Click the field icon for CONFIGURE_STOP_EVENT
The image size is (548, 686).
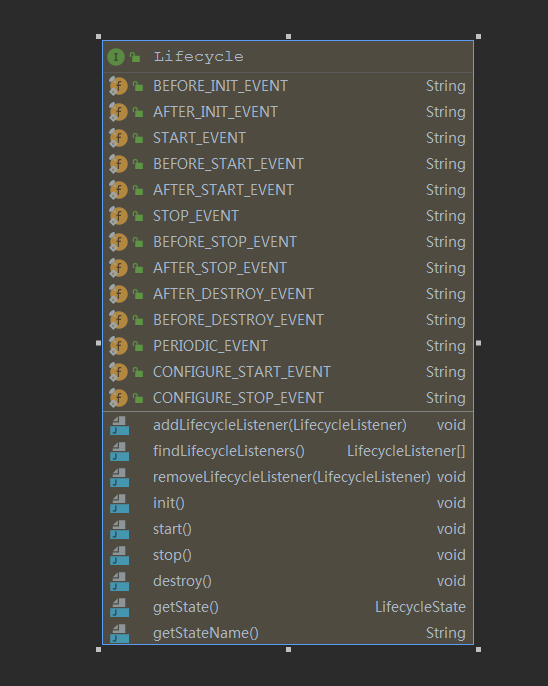point(118,398)
